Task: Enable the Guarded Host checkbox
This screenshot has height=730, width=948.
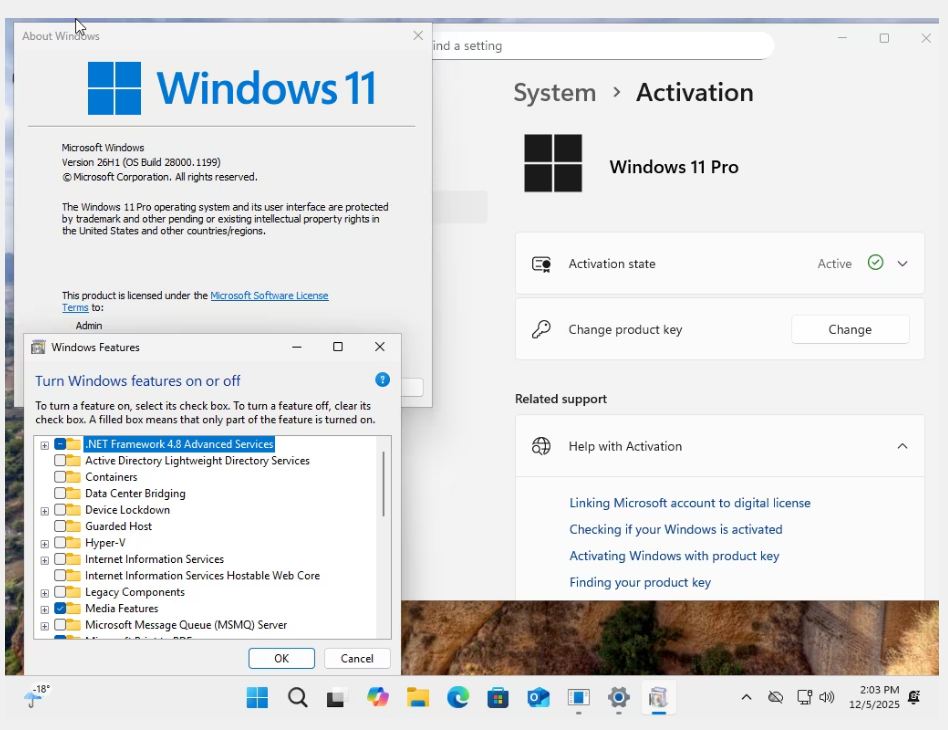Action: point(60,526)
